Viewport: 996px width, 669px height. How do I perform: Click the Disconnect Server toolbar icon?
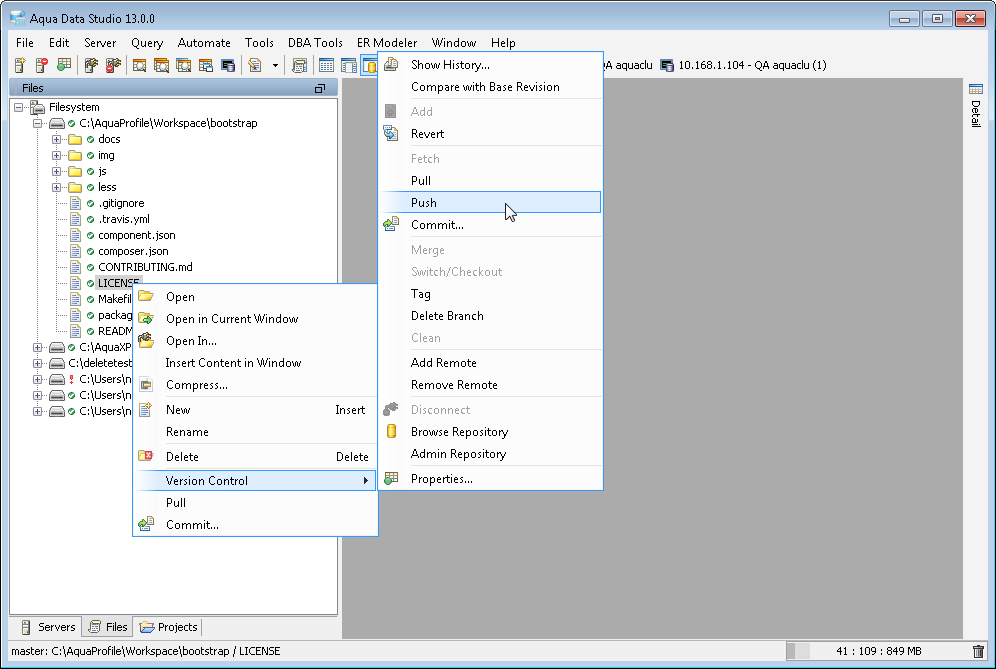point(113,65)
